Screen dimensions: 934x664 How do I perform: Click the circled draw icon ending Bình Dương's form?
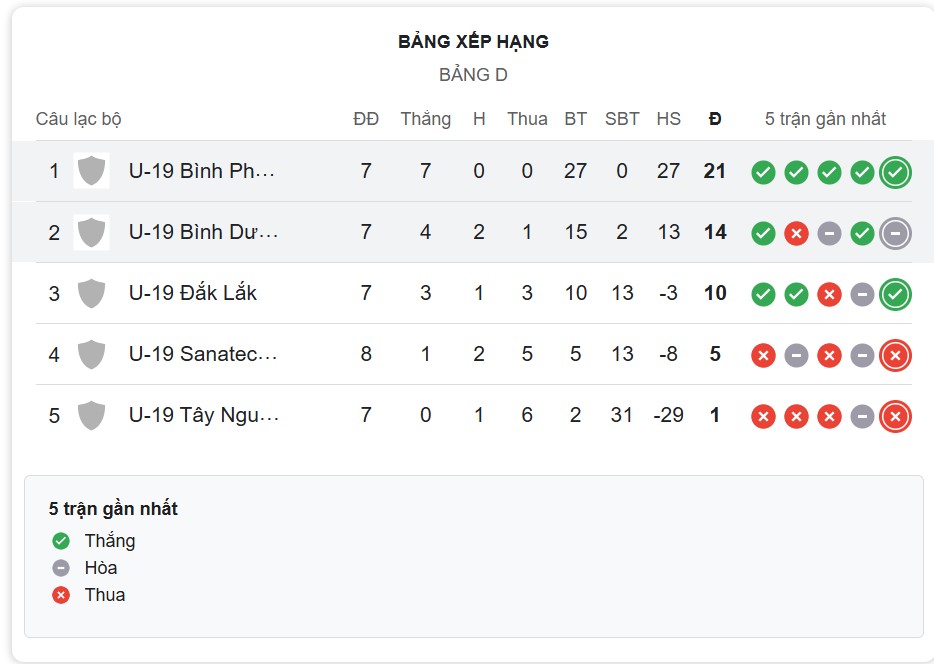[895, 233]
